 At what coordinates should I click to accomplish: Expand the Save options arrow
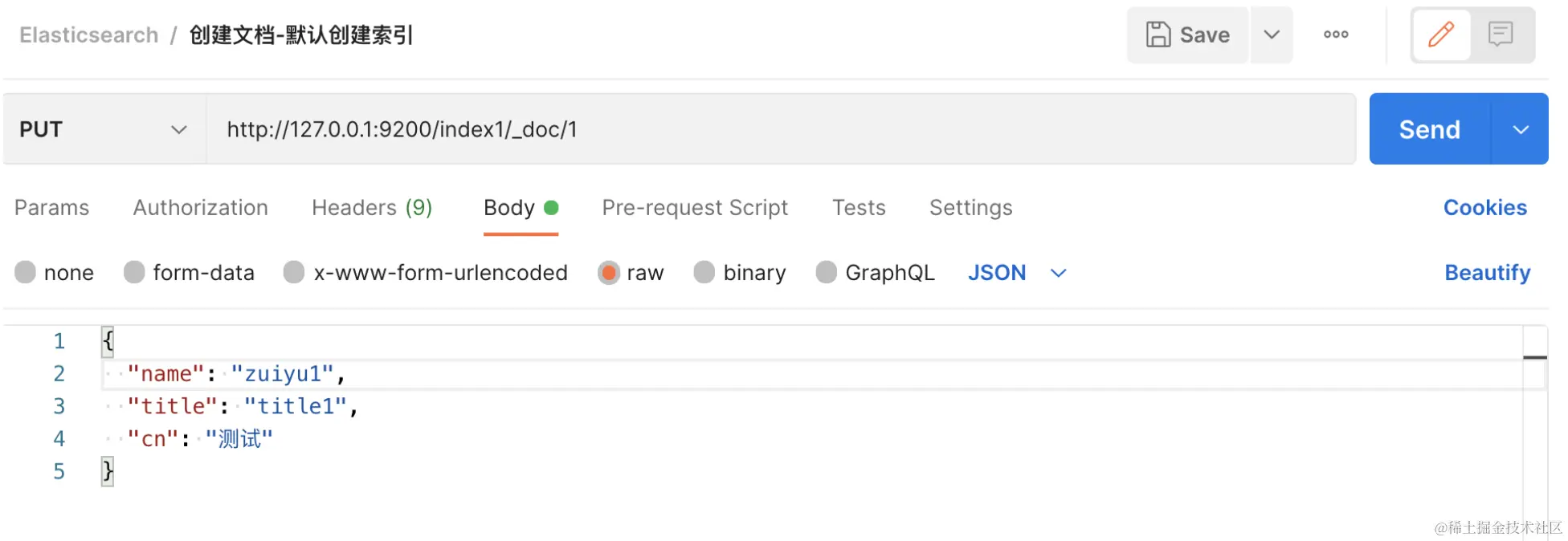[1271, 35]
